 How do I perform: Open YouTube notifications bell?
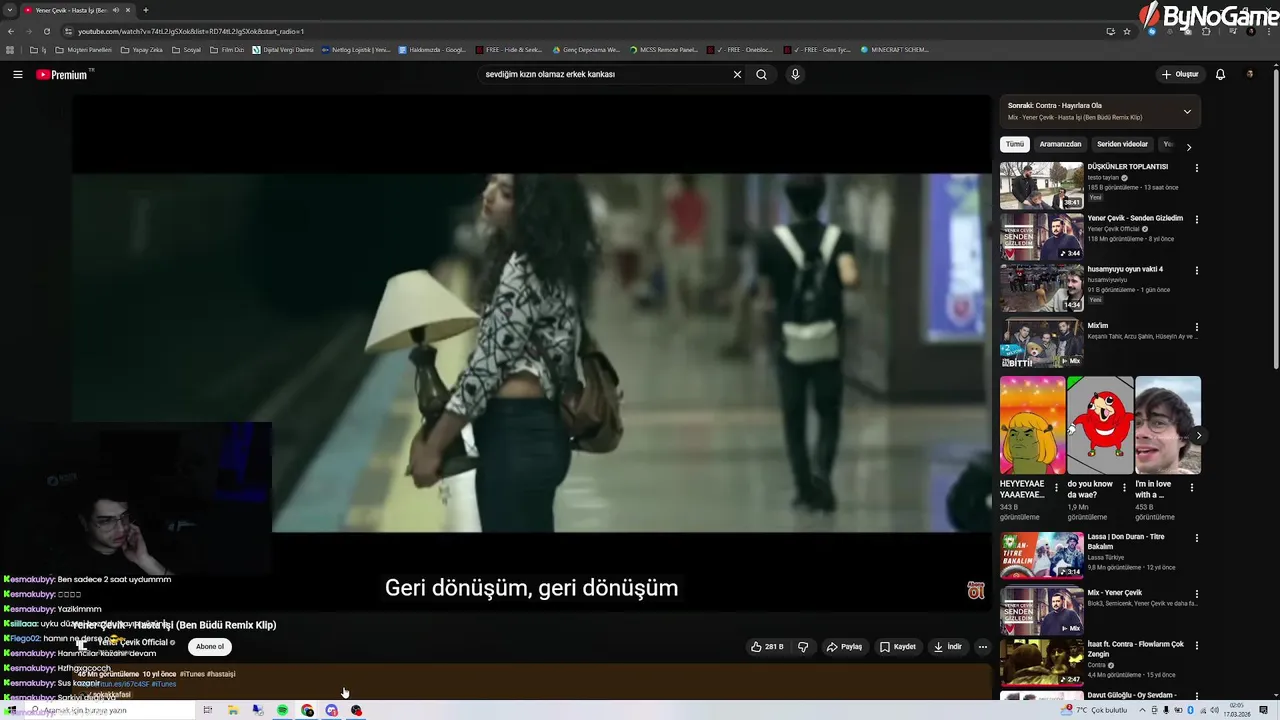[x=1220, y=74]
